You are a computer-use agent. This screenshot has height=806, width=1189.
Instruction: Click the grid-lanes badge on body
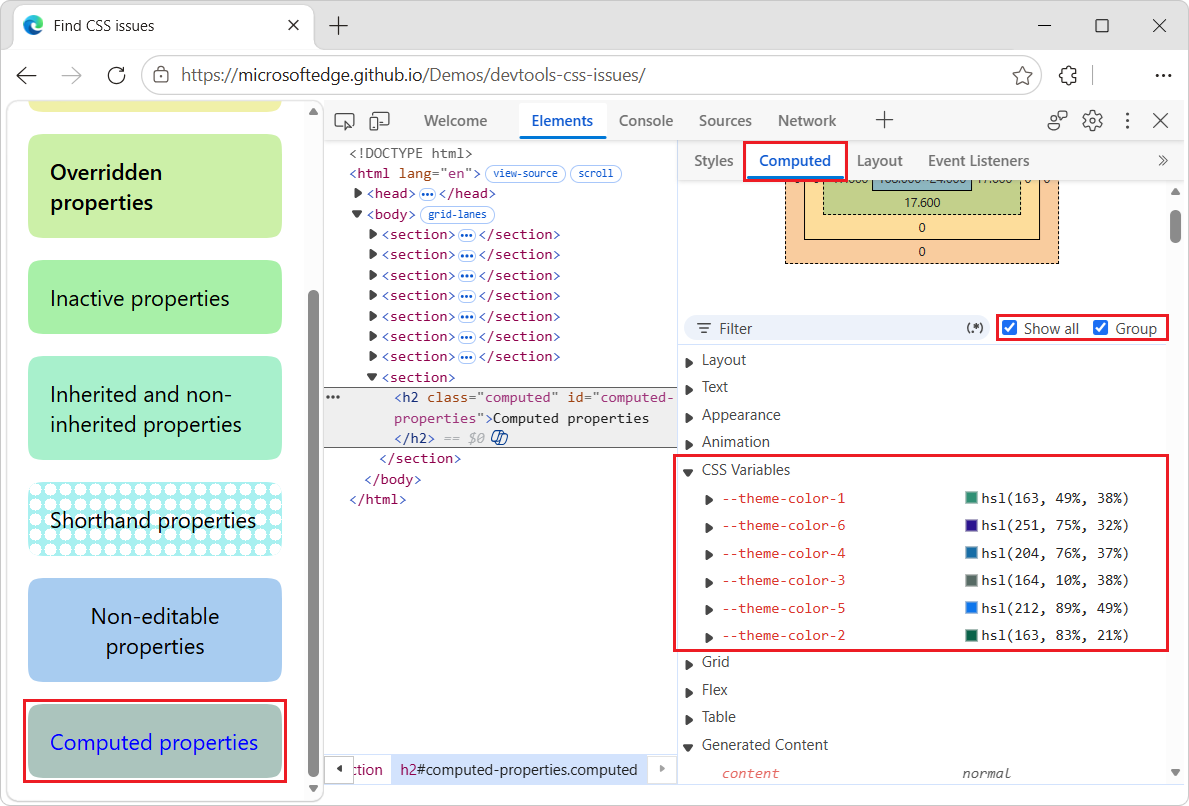[457, 215]
